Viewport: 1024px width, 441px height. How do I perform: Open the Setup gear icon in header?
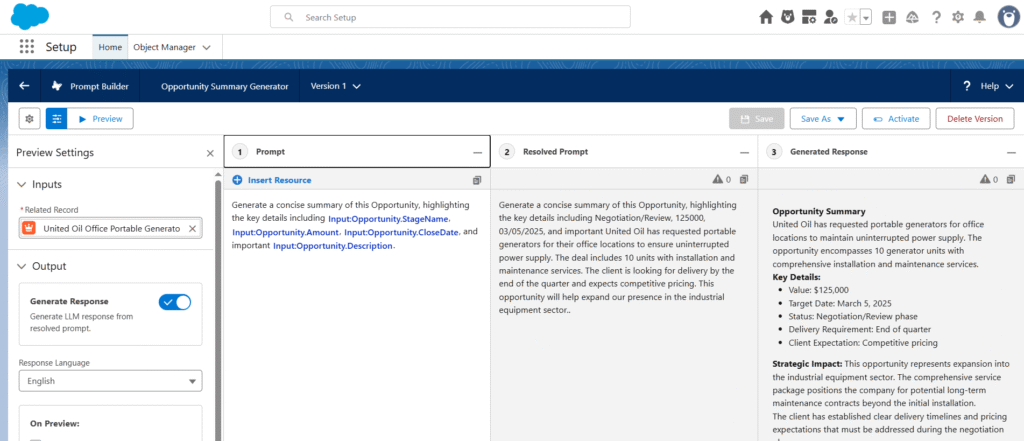pos(958,17)
